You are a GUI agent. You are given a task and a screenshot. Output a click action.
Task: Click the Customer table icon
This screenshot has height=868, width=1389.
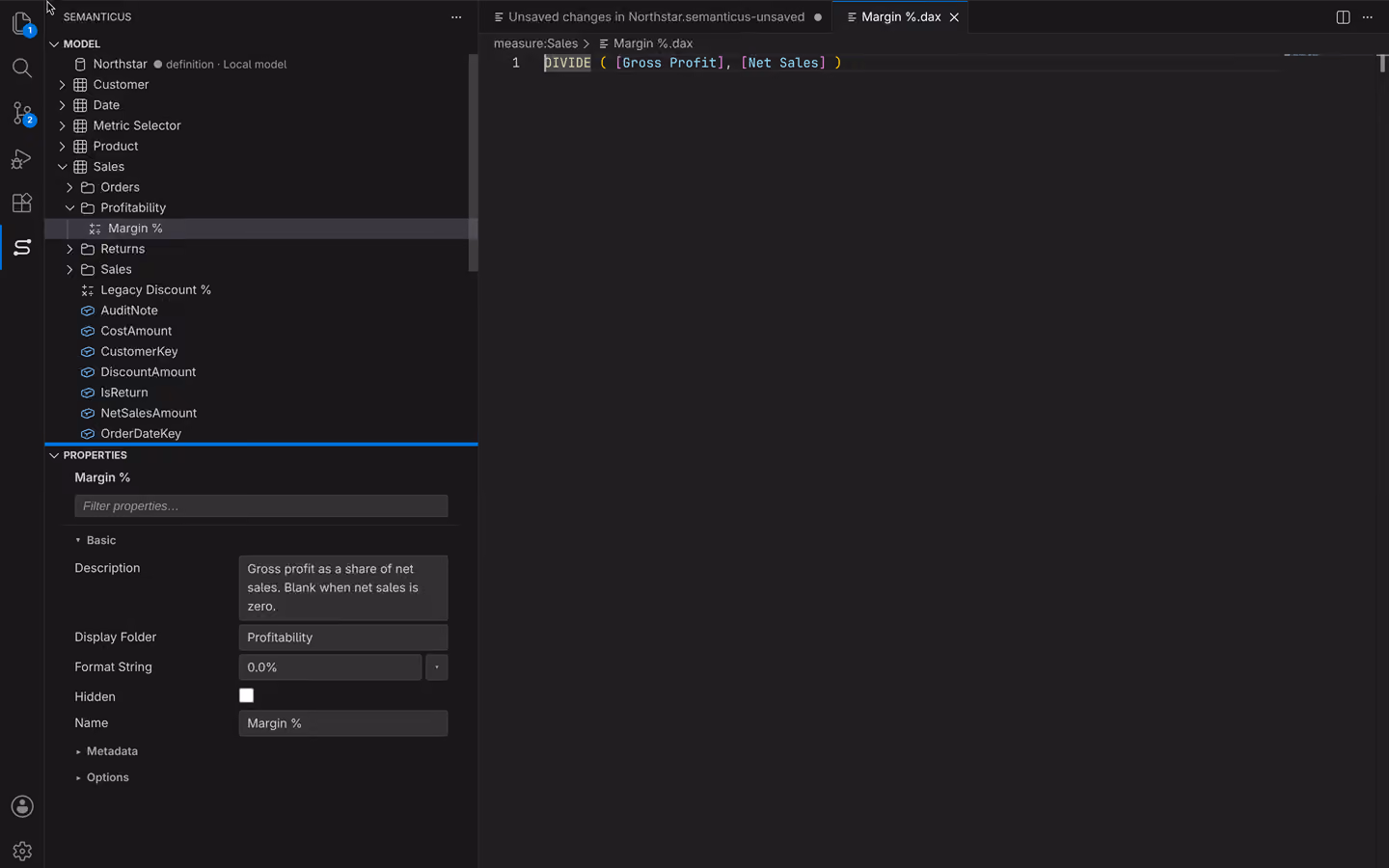tap(81, 85)
